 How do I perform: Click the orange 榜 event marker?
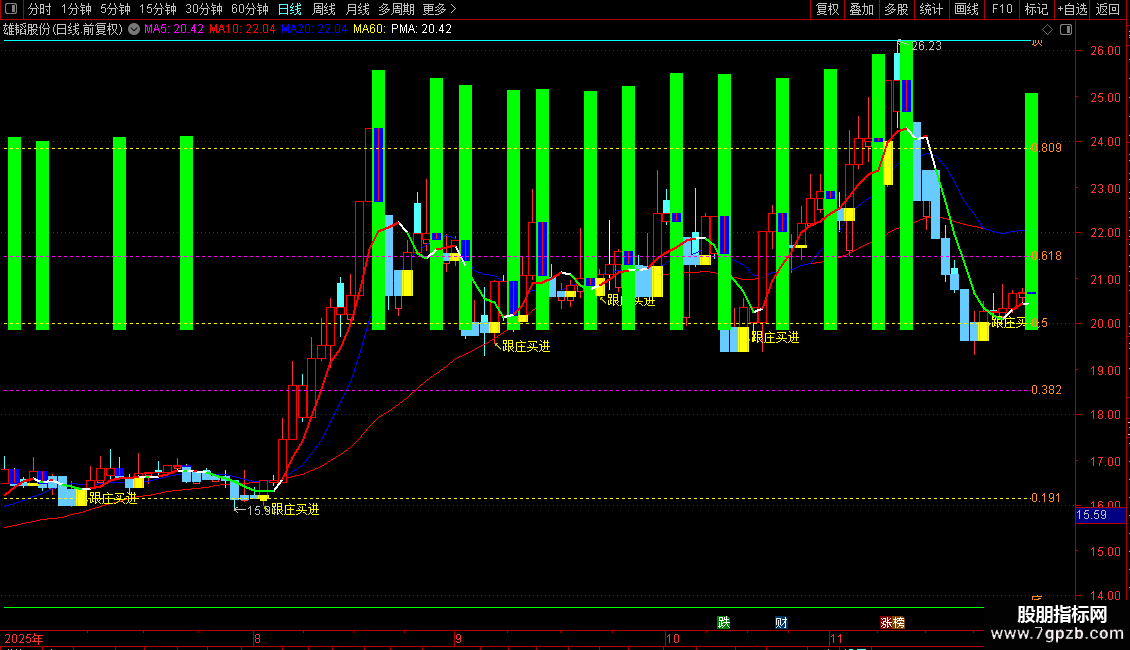pyautogui.click(x=899, y=623)
